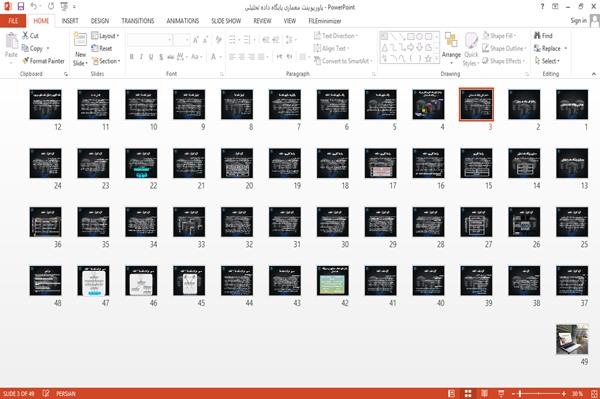The width and height of the screenshot is (600, 399).
Task: Start the Slide Show from the status bar icon
Action: [x=501, y=394]
